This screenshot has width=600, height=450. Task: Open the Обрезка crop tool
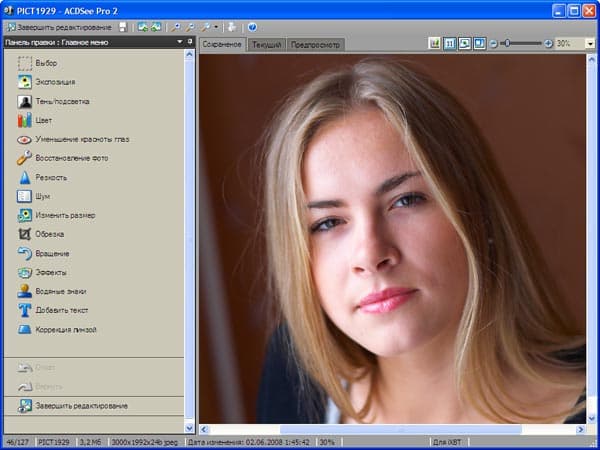tap(41, 234)
